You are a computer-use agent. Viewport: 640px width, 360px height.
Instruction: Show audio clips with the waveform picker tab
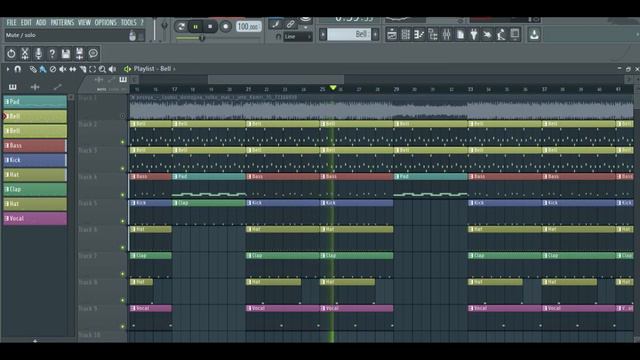35,87
